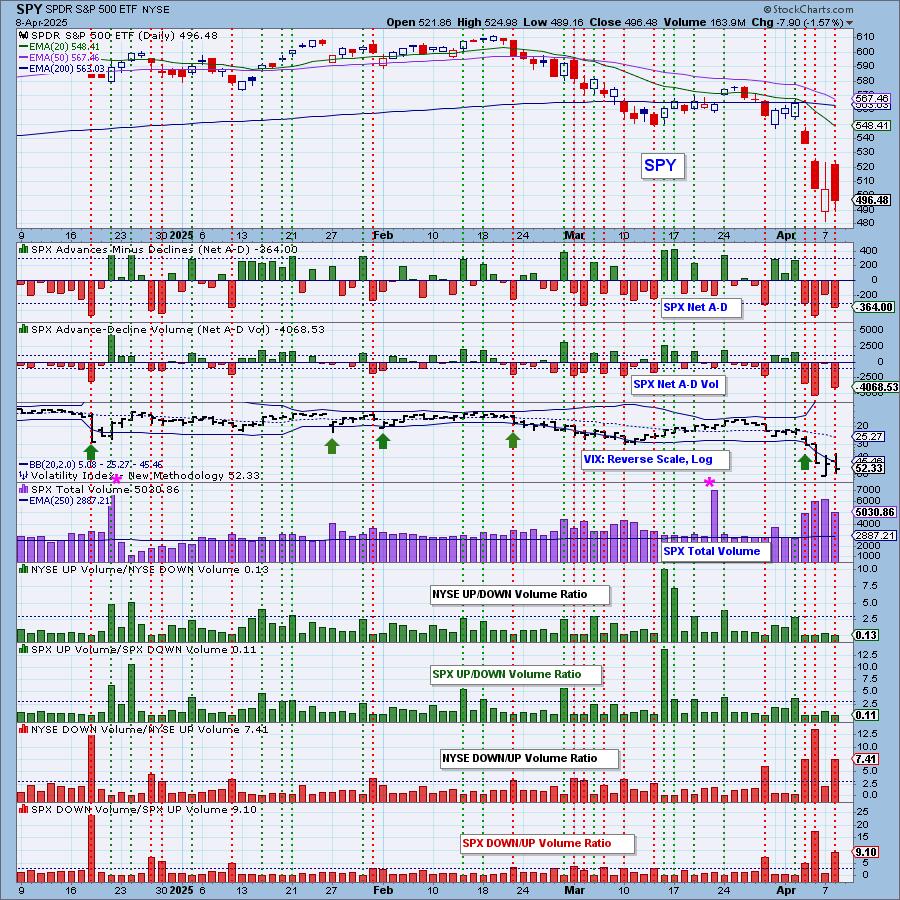This screenshot has height=900, width=900.
Task: Click the Close 496.48 reading in header
Action: coord(625,22)
